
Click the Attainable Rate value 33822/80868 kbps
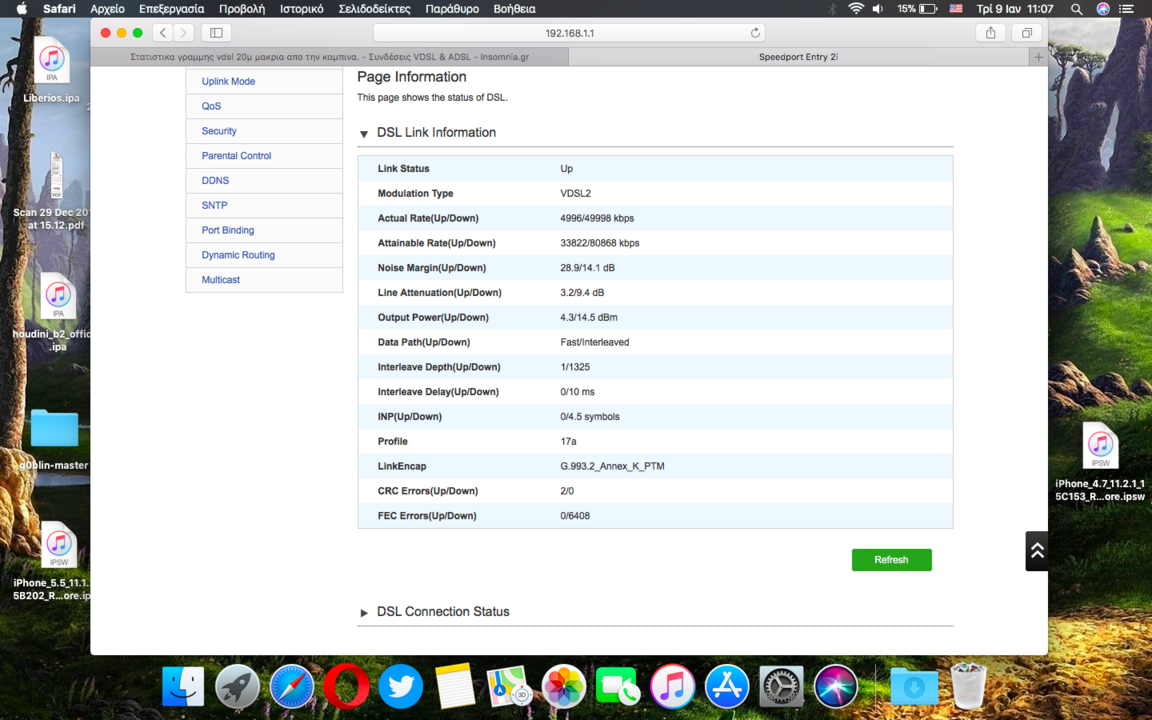point(600,243)
